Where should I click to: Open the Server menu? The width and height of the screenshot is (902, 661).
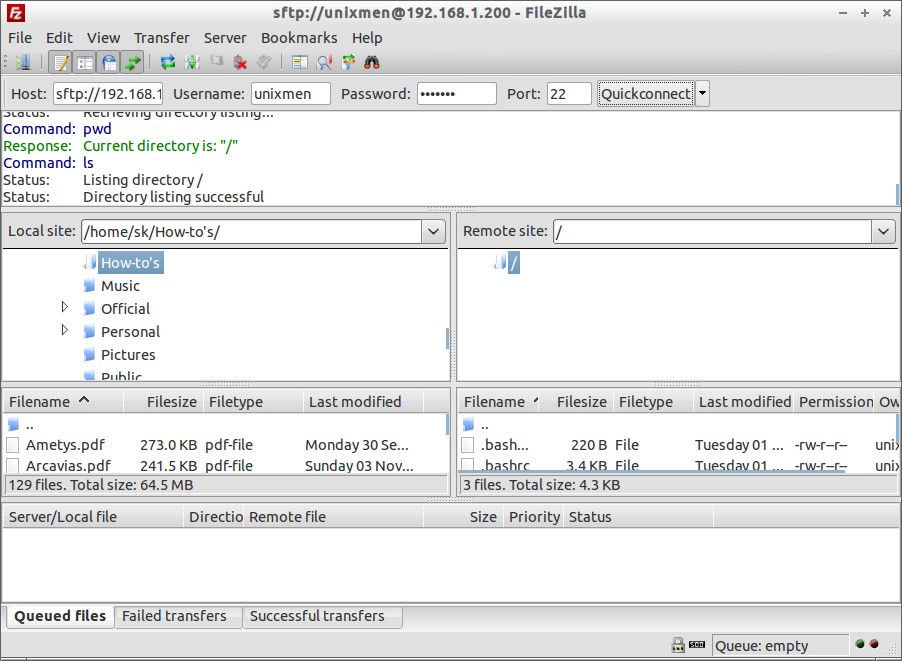coord(225,38)
